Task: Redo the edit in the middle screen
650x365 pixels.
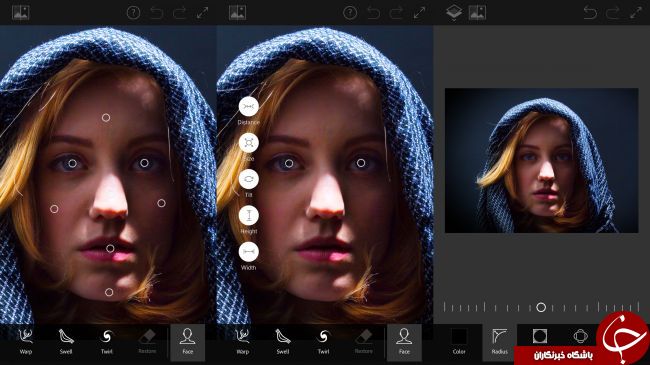Action: tap(396, 13)
